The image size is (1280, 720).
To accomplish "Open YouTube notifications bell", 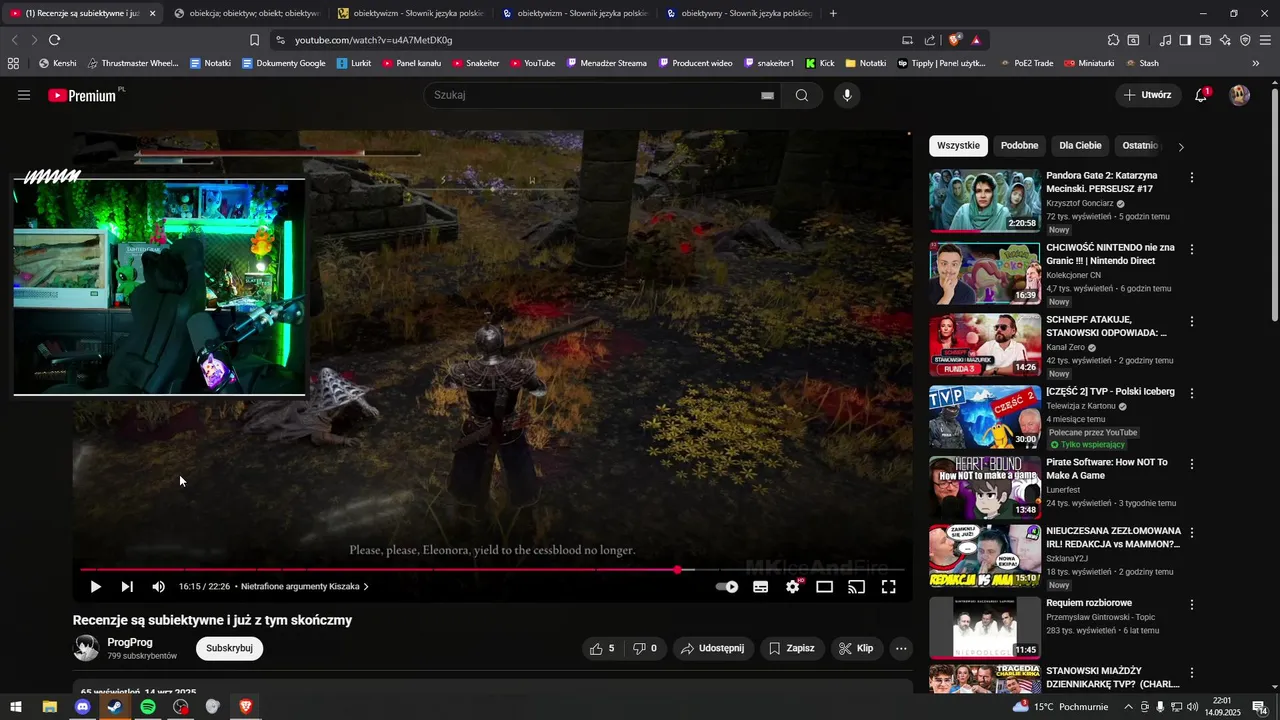I will (x=1201, y=95).
